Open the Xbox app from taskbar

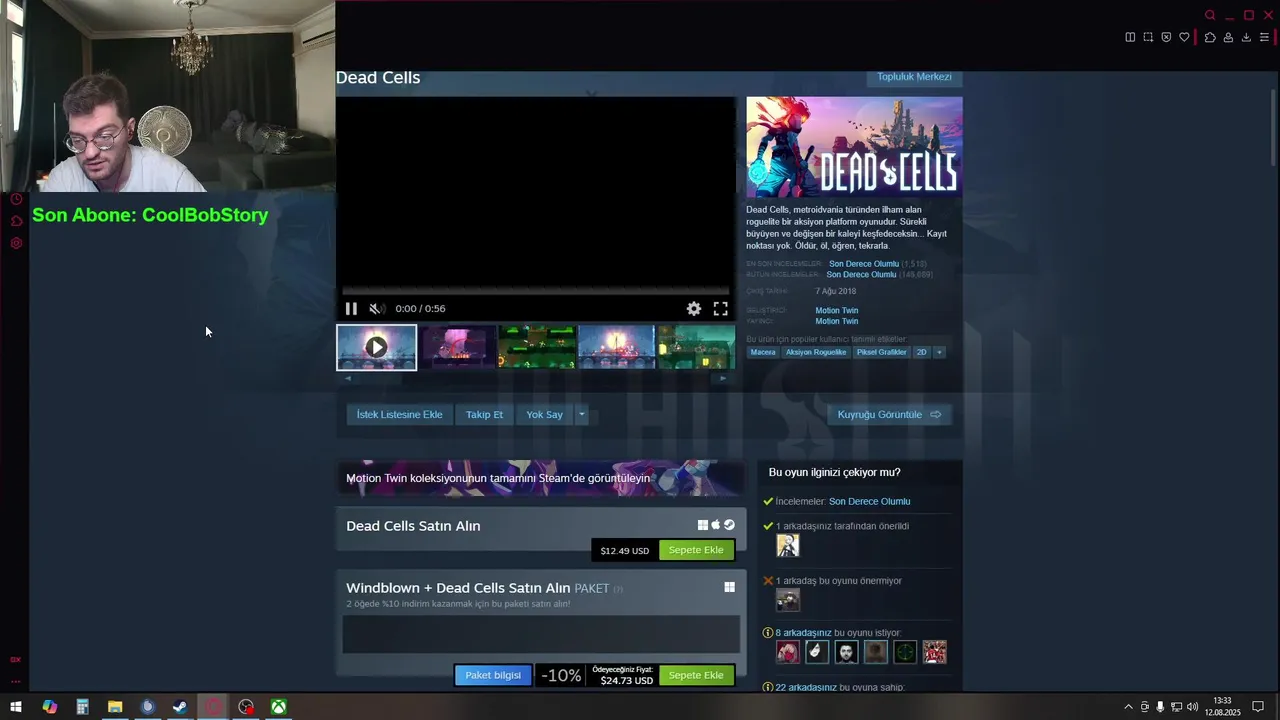coord(279,707)
